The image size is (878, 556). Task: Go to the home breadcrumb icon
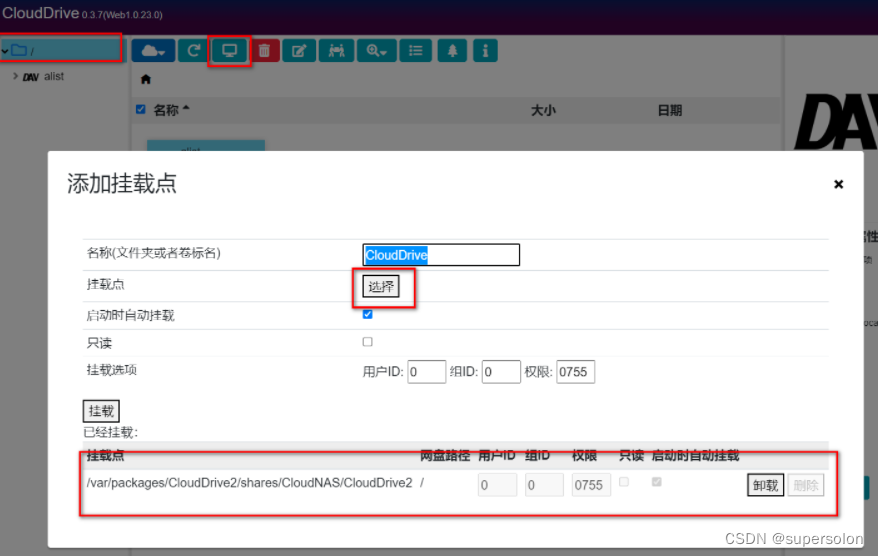point(146,80)
